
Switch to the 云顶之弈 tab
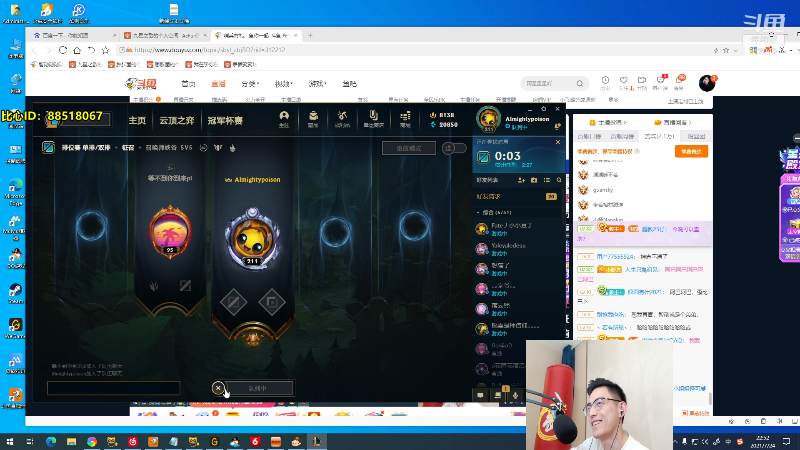[177, 120]
